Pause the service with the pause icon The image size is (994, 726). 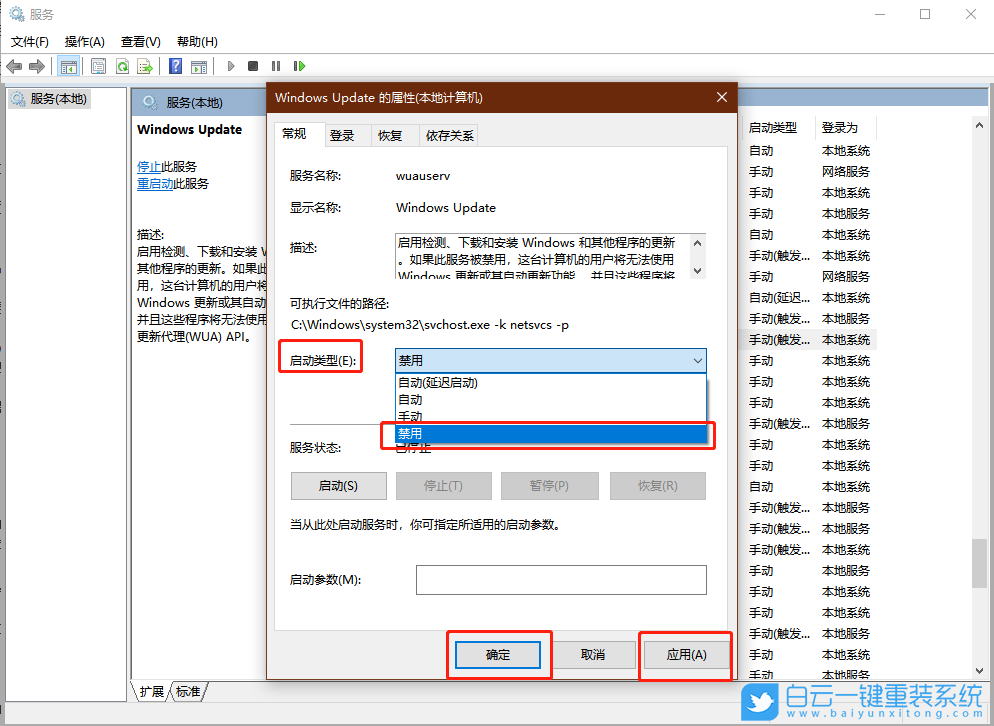[x=276, y=66]
